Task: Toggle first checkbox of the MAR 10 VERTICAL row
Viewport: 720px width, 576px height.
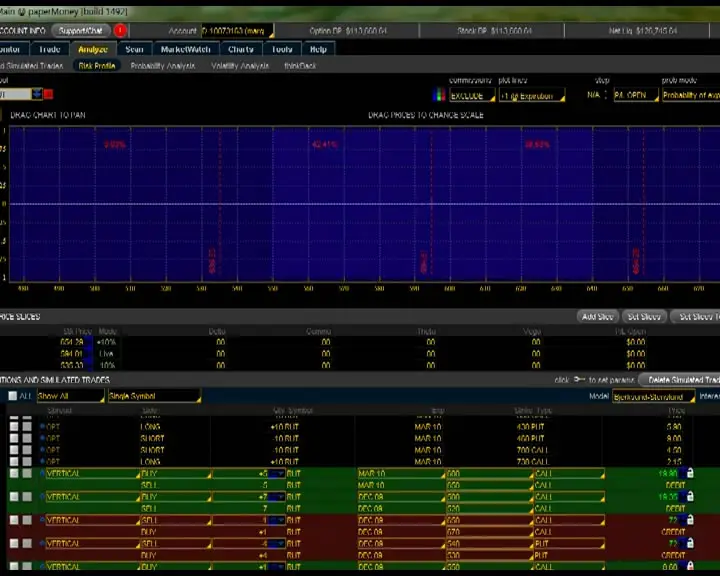Action: click(14, 473)
